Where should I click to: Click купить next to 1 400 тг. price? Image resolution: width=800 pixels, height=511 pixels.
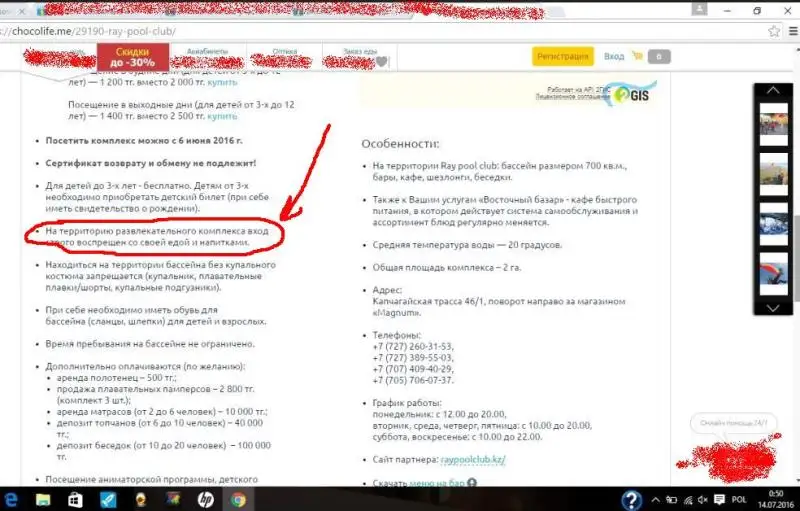[222, 116]
